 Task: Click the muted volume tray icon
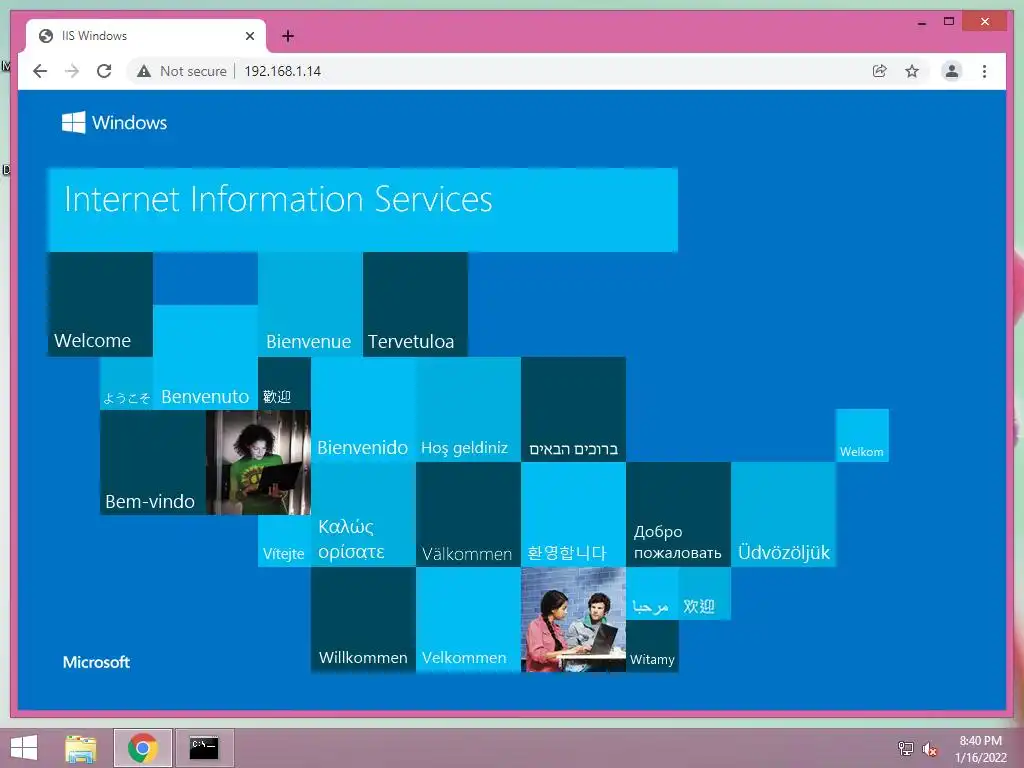coord(930,749)
